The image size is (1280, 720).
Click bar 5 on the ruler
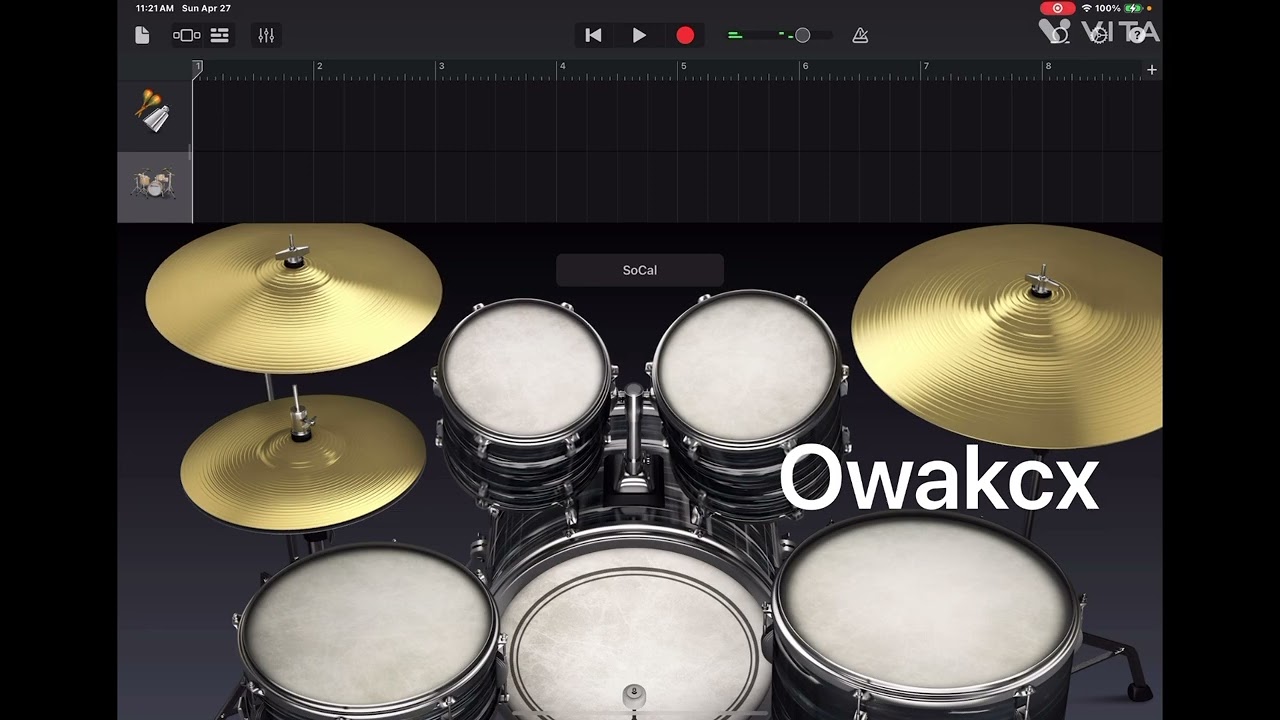tap(683, 67)
